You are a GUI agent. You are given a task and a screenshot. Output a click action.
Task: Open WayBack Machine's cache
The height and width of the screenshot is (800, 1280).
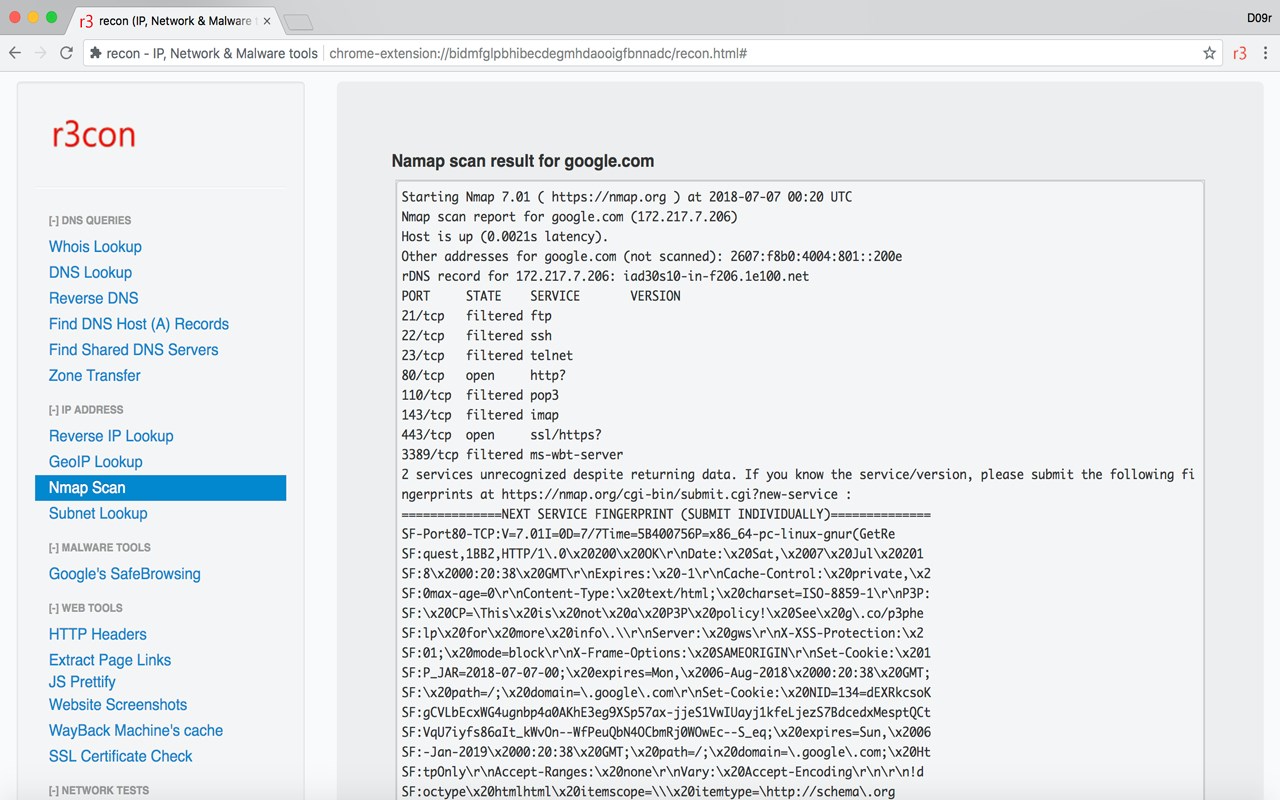pos(136,731)
